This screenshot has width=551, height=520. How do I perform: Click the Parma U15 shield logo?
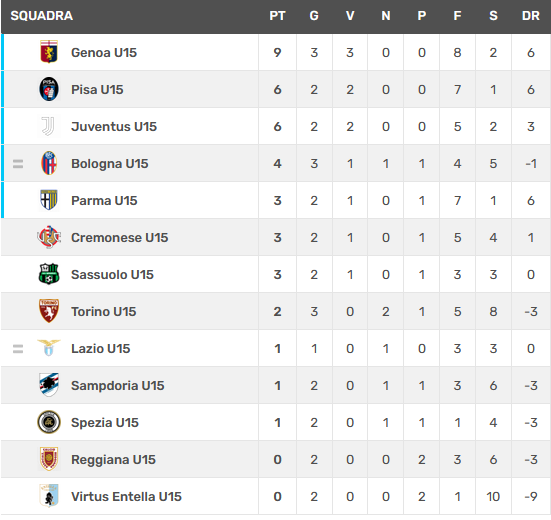[x=49, y=200]
